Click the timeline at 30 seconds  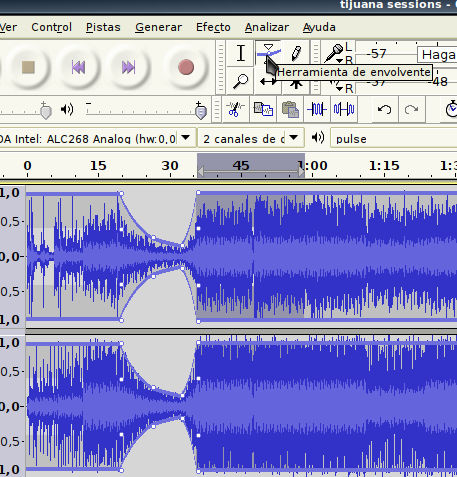coord(170,166)
